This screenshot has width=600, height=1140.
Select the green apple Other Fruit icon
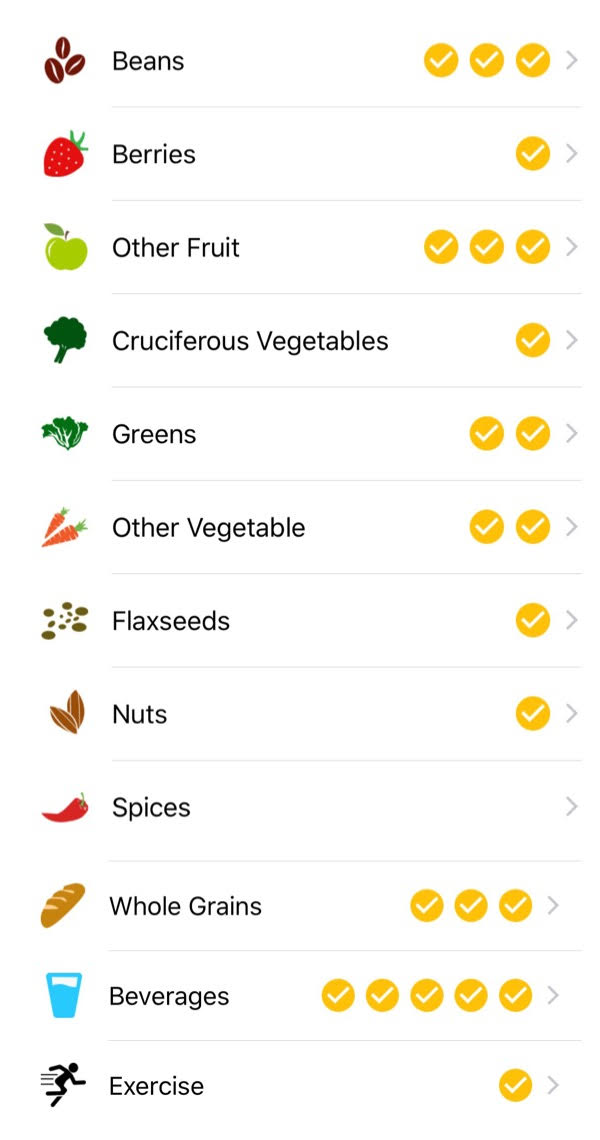65,246
